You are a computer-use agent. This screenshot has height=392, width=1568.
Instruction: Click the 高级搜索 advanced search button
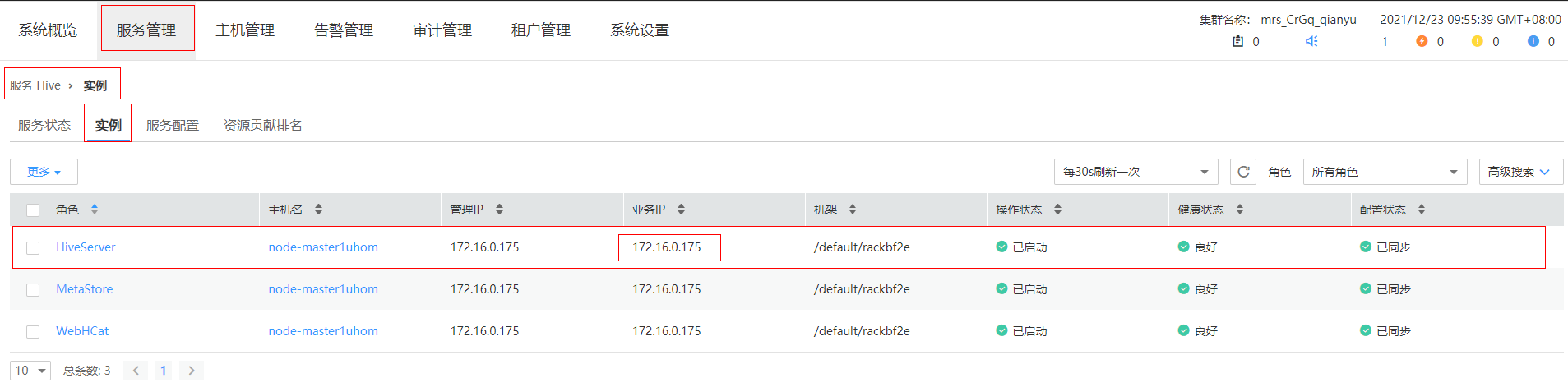click(1519, 172)
